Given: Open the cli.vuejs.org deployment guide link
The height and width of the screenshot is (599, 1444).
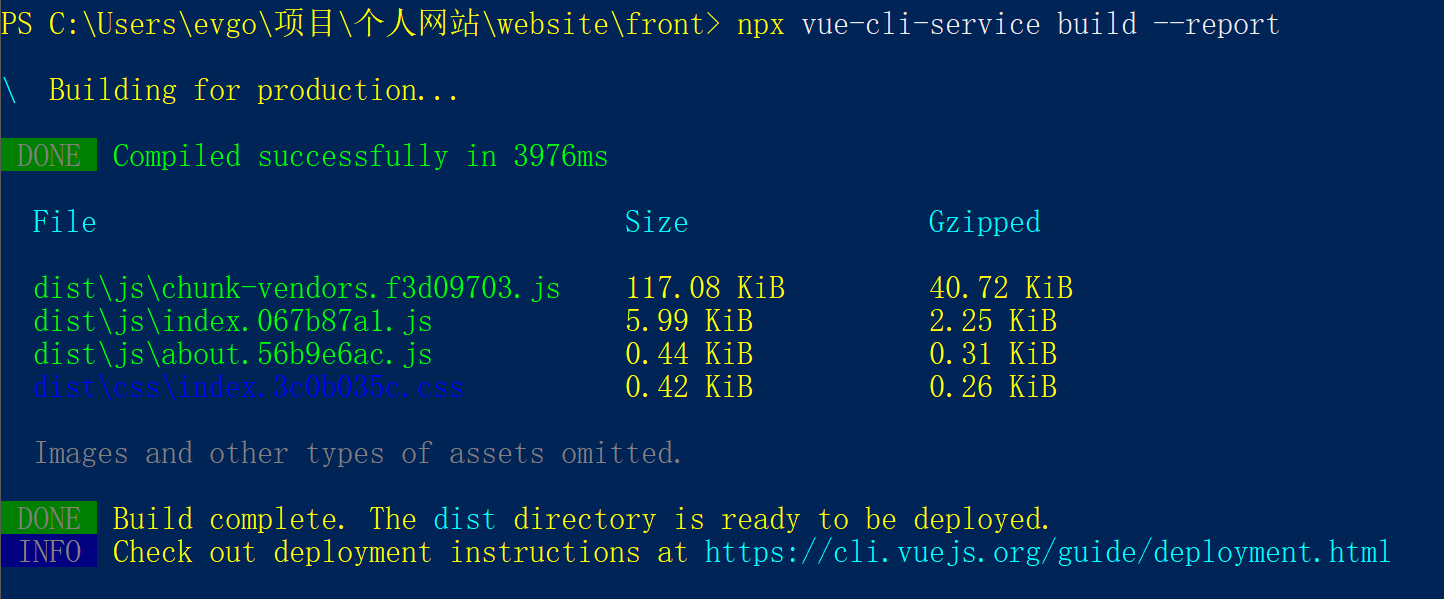Looking at the screenshot, I should [x=1047, y=552].
